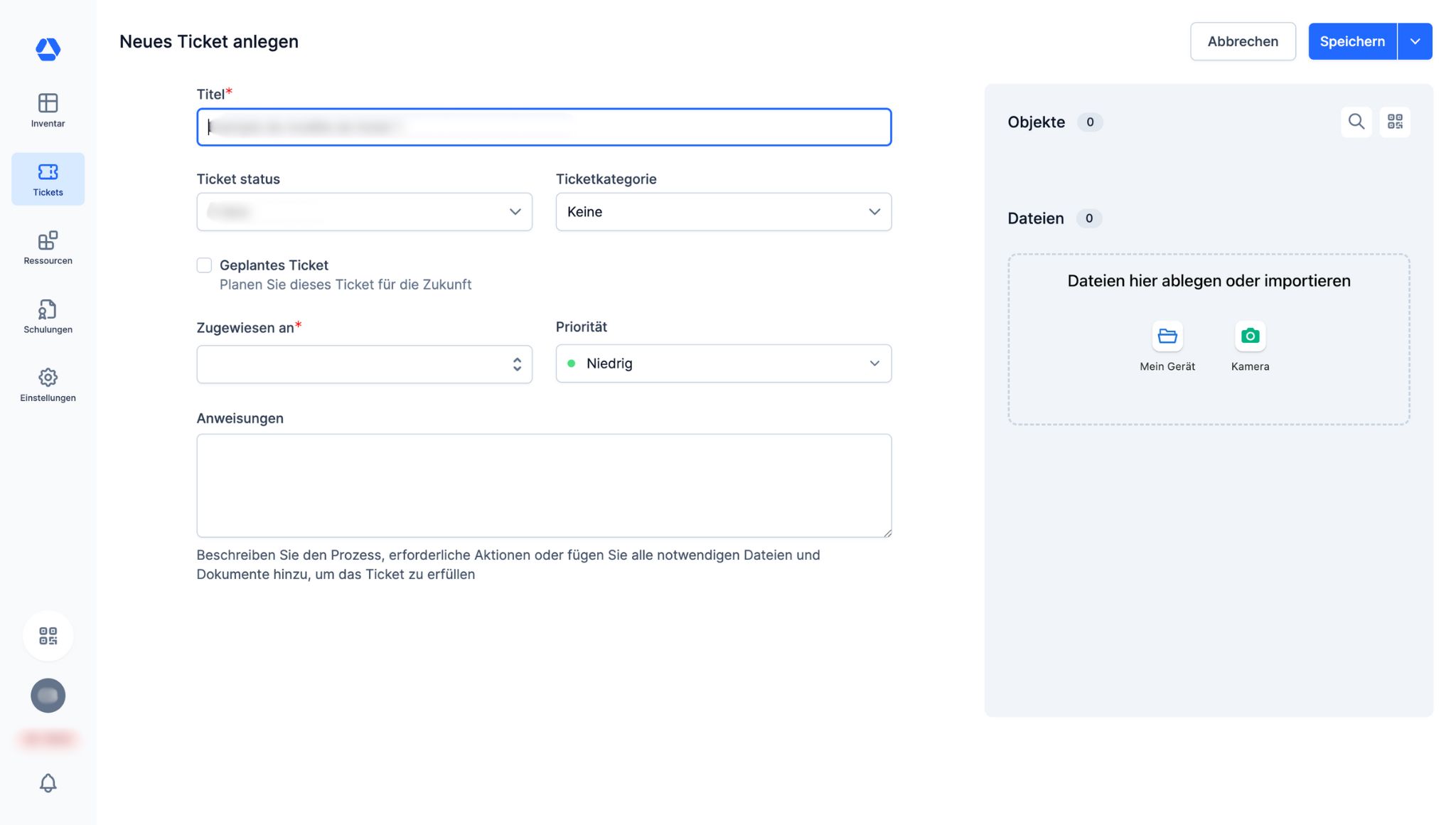Open the Priorität dropdown showing Niedrig
Viewport: 1456px width, 825px height.
click(x=723, y=363)
